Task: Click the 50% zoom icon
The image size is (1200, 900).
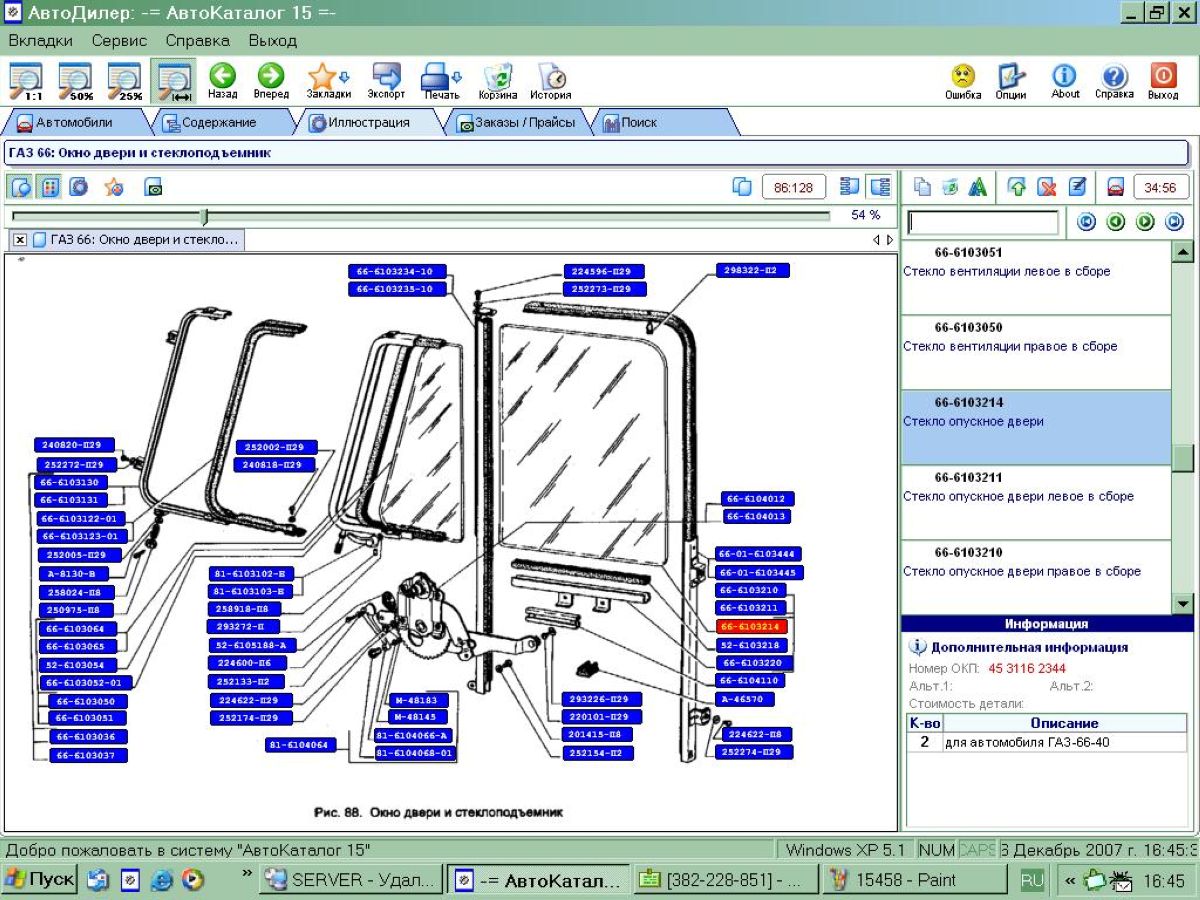Action: click(x=75, y=80)
